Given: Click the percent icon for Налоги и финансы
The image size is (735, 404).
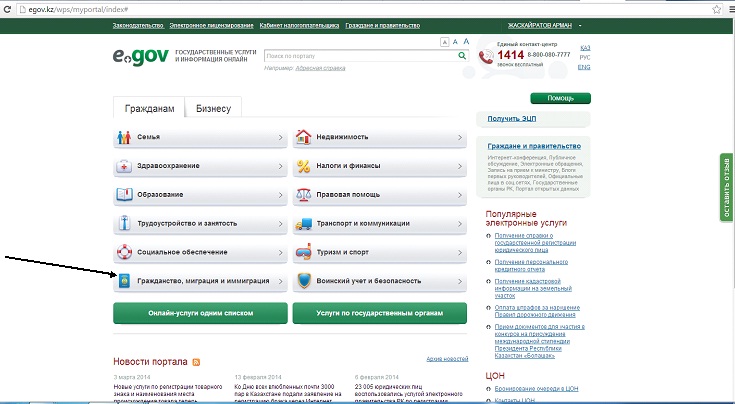Looking at the screenshot, I should (x=303, y=166).
